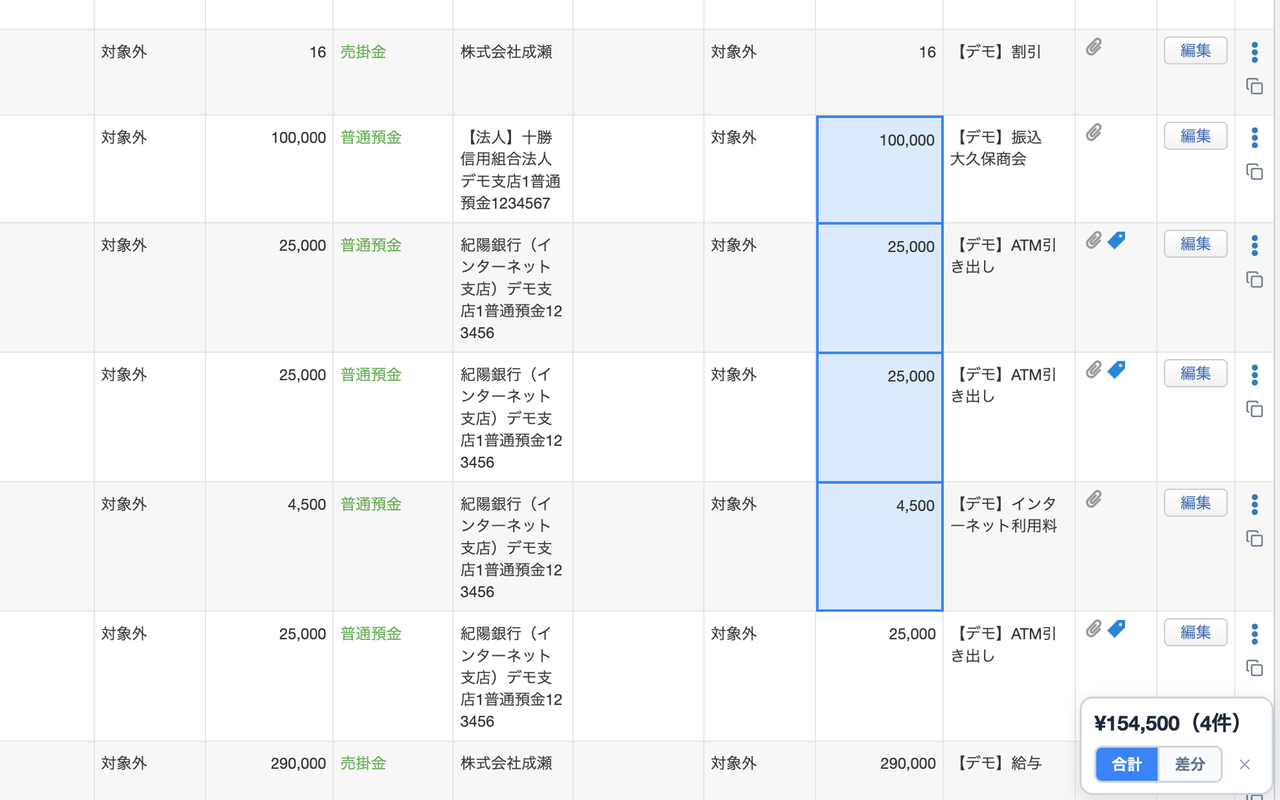The image size is (1280, 800).
Task: Duplicate the 振込 大久保商会 entry with its copy icon
Action: [1254, 172]
